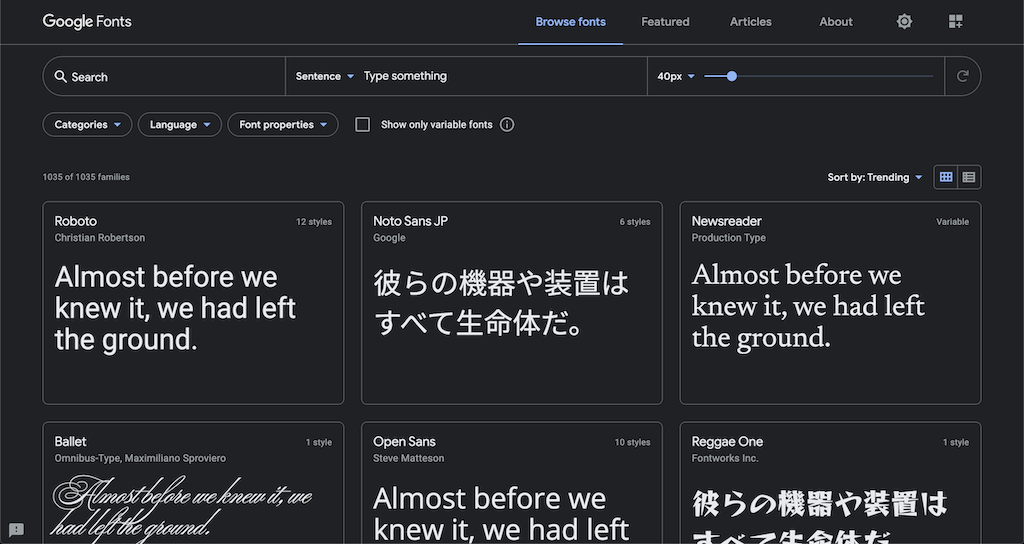Toggle the light/dark theme icon
1024x544 pixels.
pyautogui.click(x=904, y=22)
